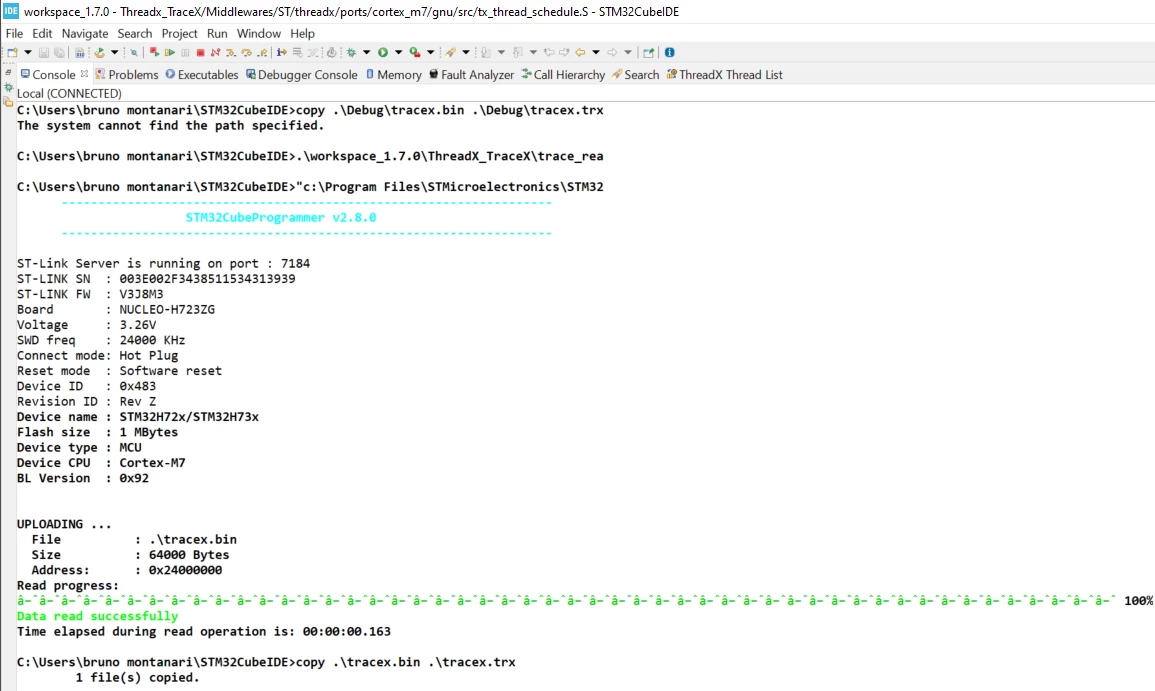Screen dimensions: 1155x691
Task: Open the flashlight Search dropdown arrow
Action: pos(466,52)
